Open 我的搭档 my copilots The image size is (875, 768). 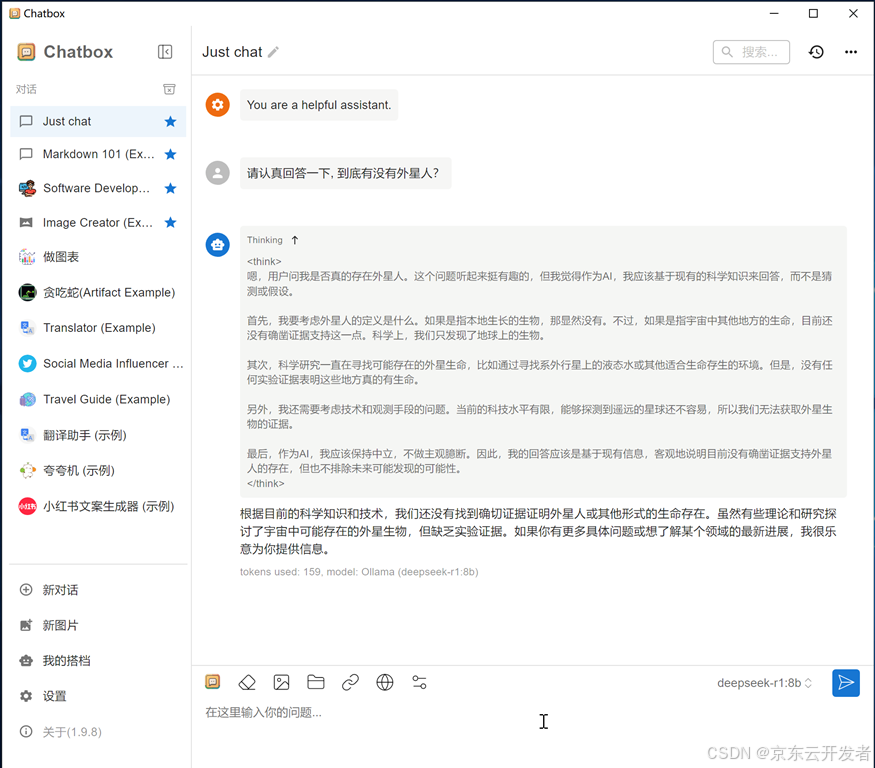coord(98,661)
